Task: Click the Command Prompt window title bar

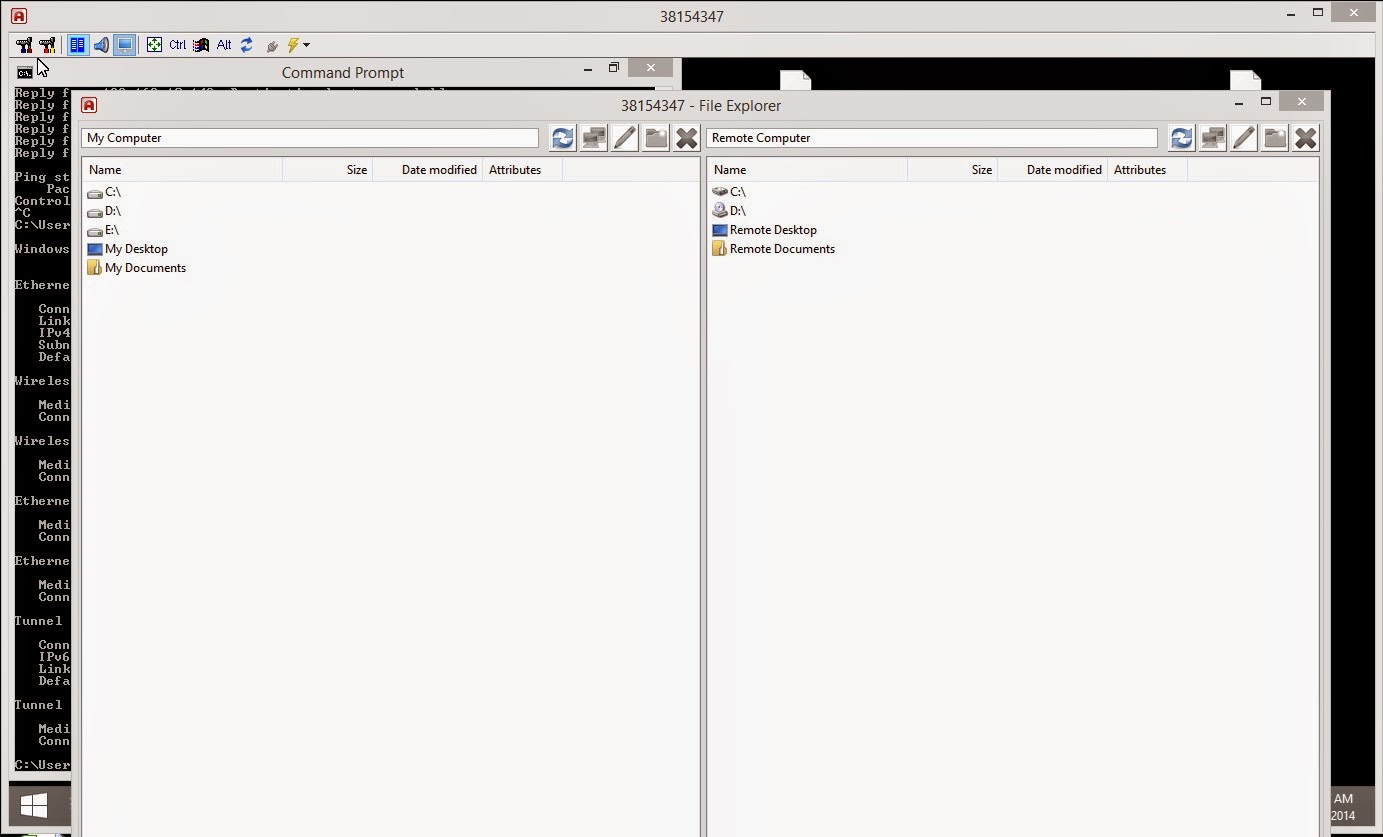Action: [343, 72]
